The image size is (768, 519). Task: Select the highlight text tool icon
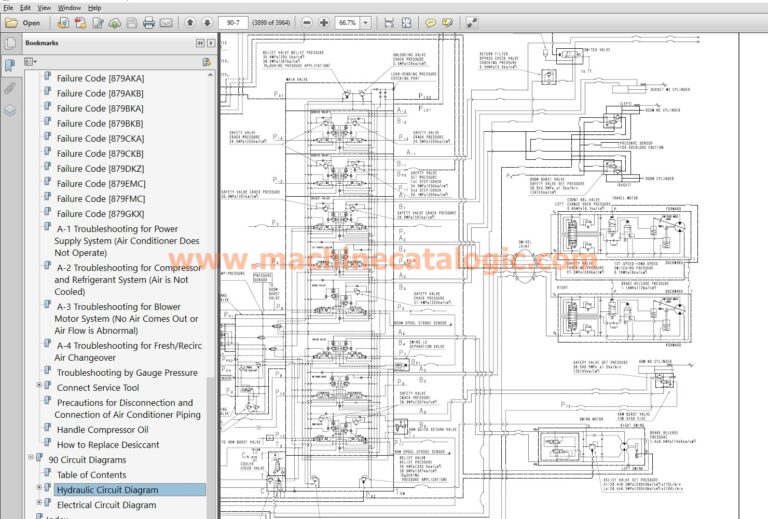tap(447, 23)
